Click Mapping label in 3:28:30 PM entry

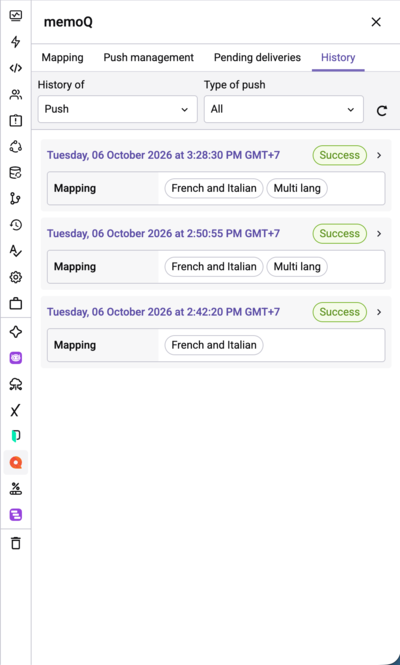(75, 188)
